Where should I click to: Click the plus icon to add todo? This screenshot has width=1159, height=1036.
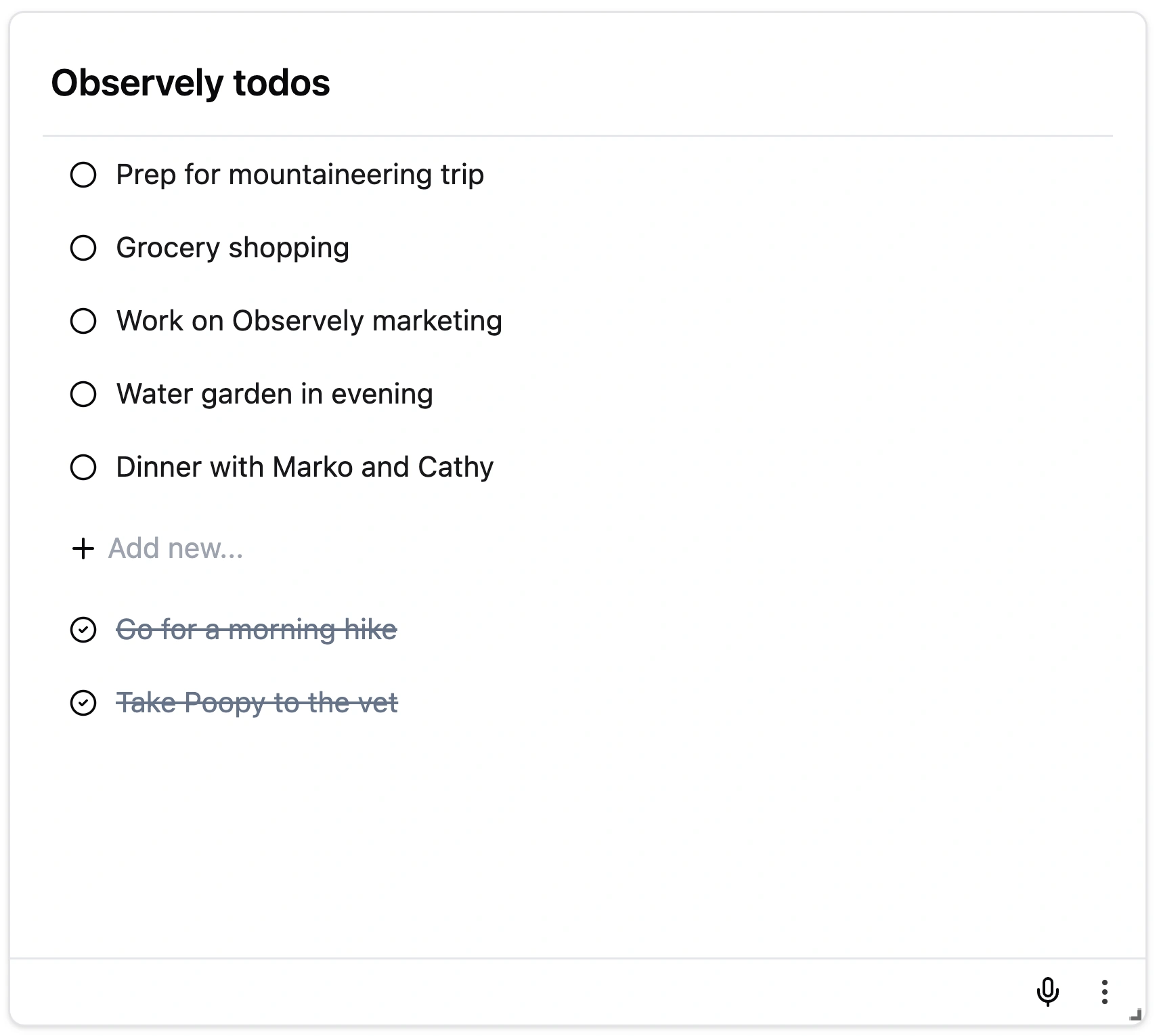tap(83, 548)
